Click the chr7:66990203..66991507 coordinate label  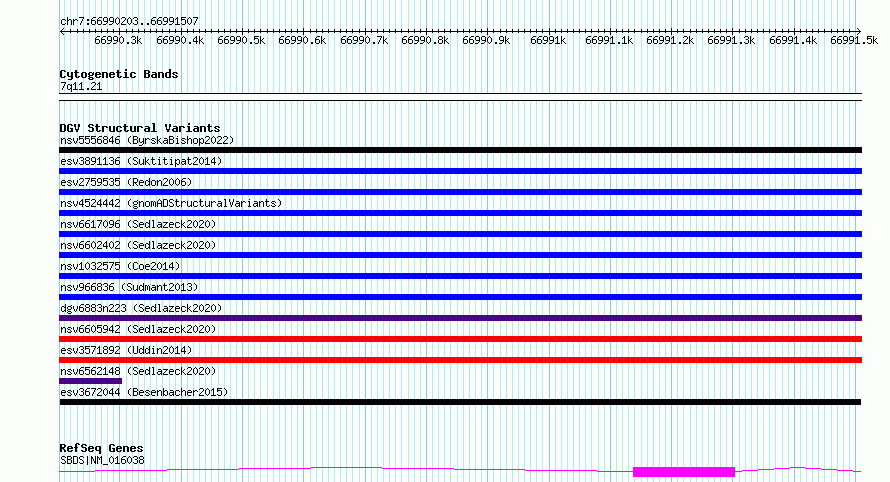(129, 22)
